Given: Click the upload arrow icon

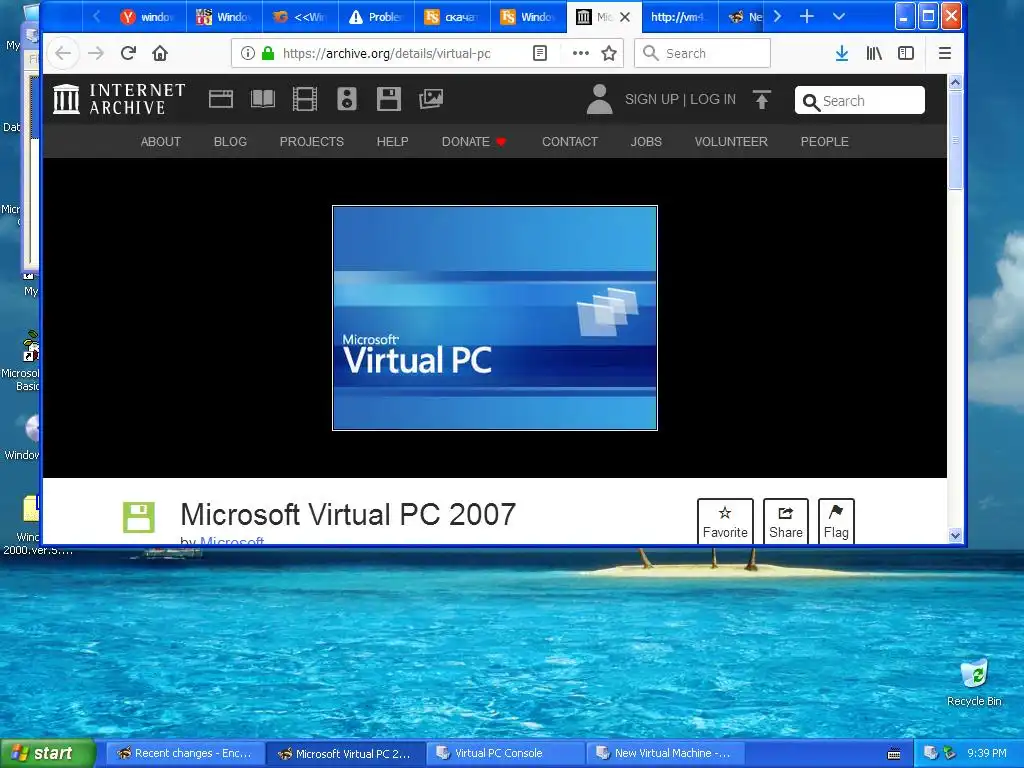Looking at the screenshot, I should (761, 100).
